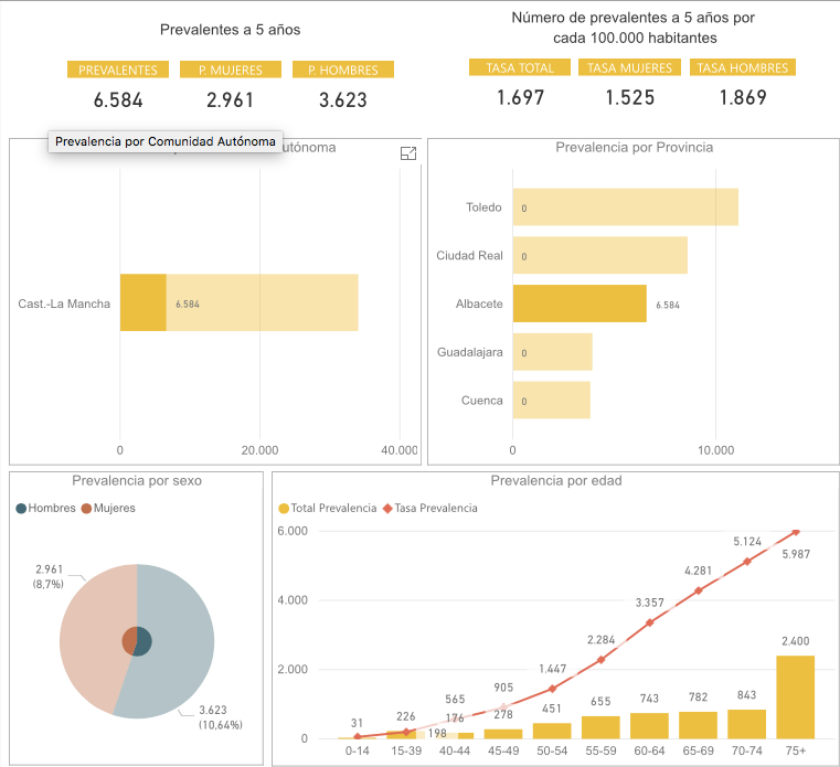Image resolution: width=840 pixels, height=767 pixels.
Task: Click the P. MUJERES card label
Action: pyautogui.click(x=230, y=70)
